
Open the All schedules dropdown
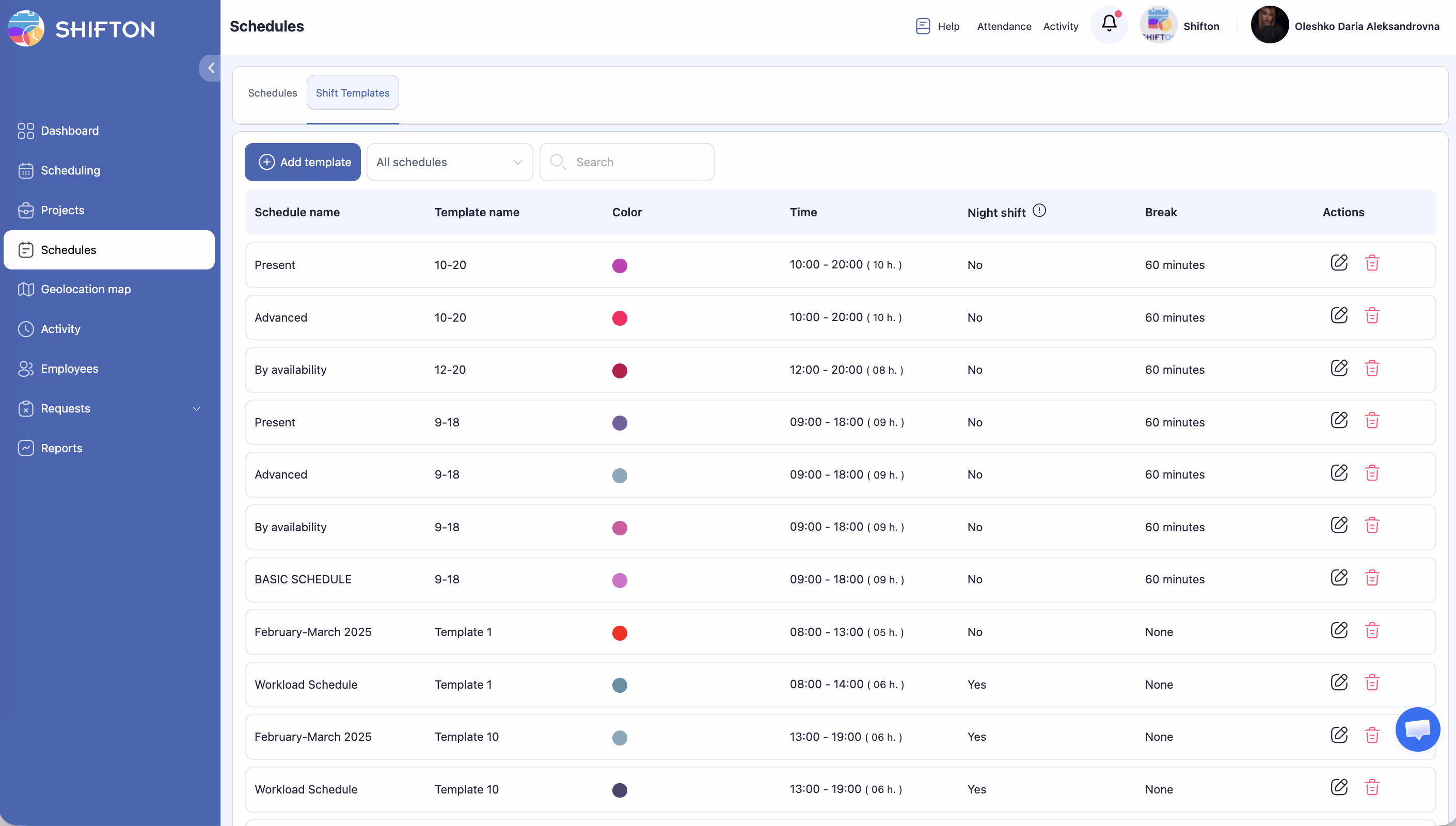pyautogui.click(x=449, y=162)
